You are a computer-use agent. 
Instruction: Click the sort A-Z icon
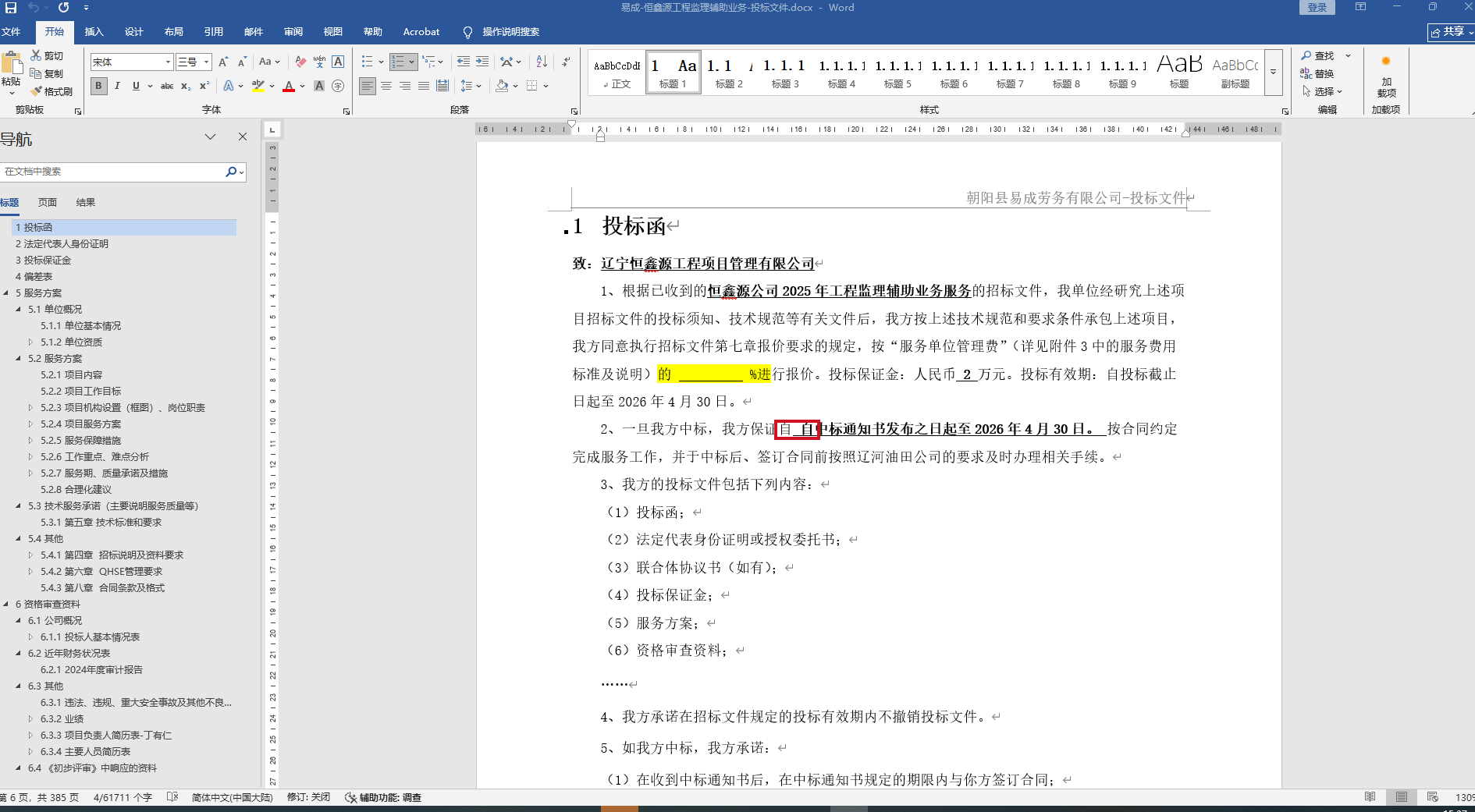coord(542,62)
